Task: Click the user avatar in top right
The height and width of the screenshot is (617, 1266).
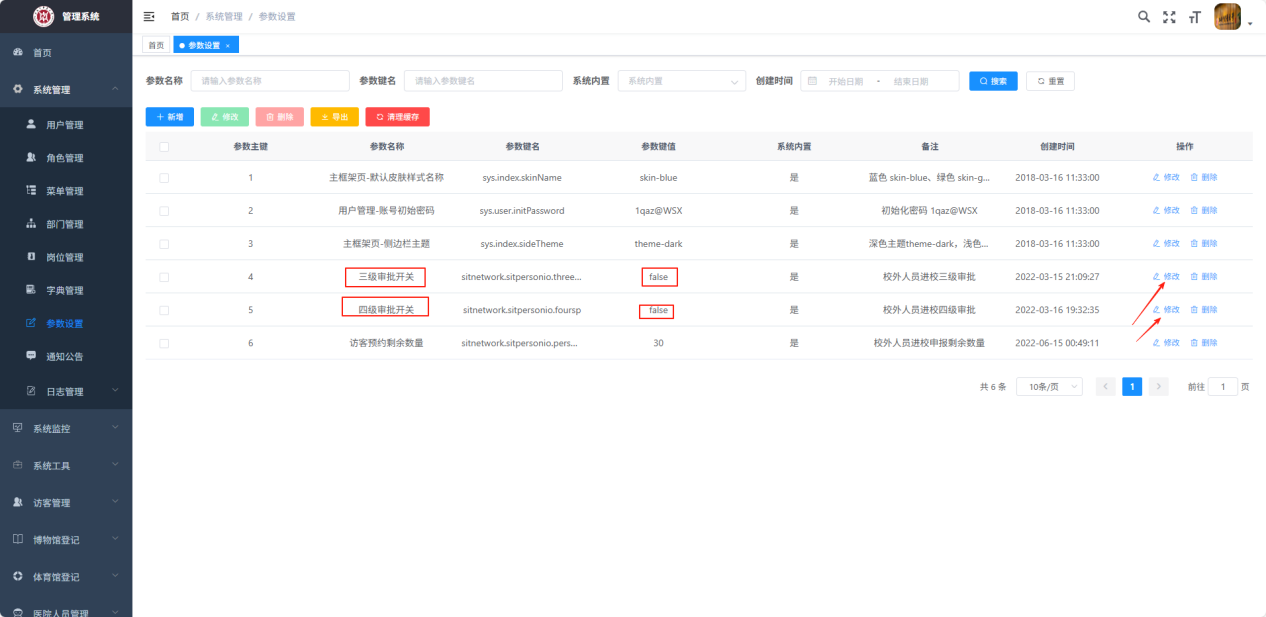Action: [x=1227, y=17]
